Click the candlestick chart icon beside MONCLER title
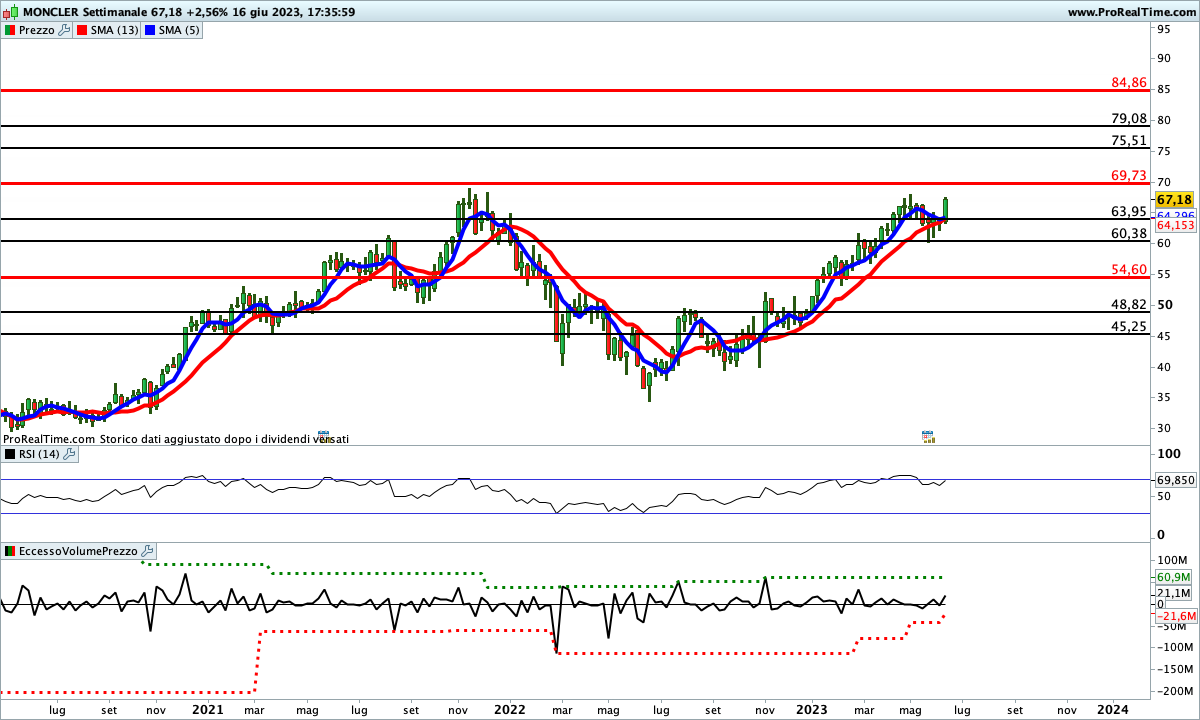This screenshot has width=1200, height=720. (10, 12)
